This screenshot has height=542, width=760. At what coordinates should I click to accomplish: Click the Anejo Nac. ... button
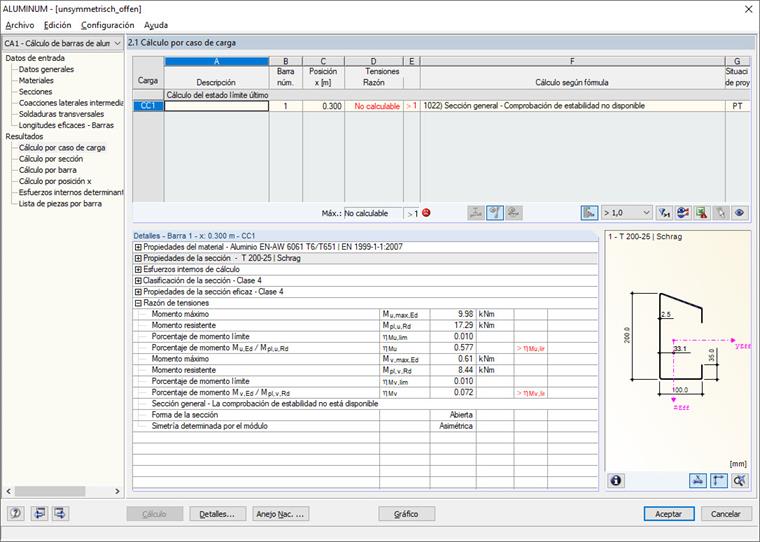coord(281,514)
